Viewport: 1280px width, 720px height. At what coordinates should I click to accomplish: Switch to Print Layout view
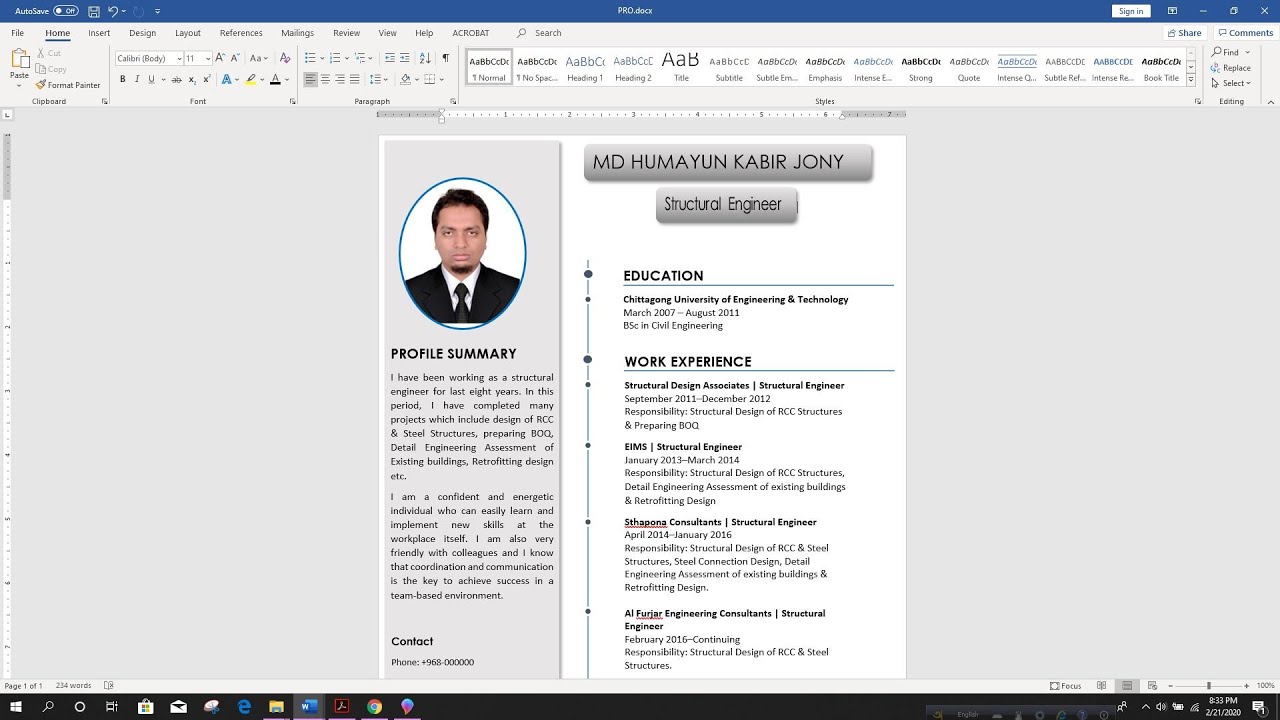pyautogui.click(x=1127, y=686)
